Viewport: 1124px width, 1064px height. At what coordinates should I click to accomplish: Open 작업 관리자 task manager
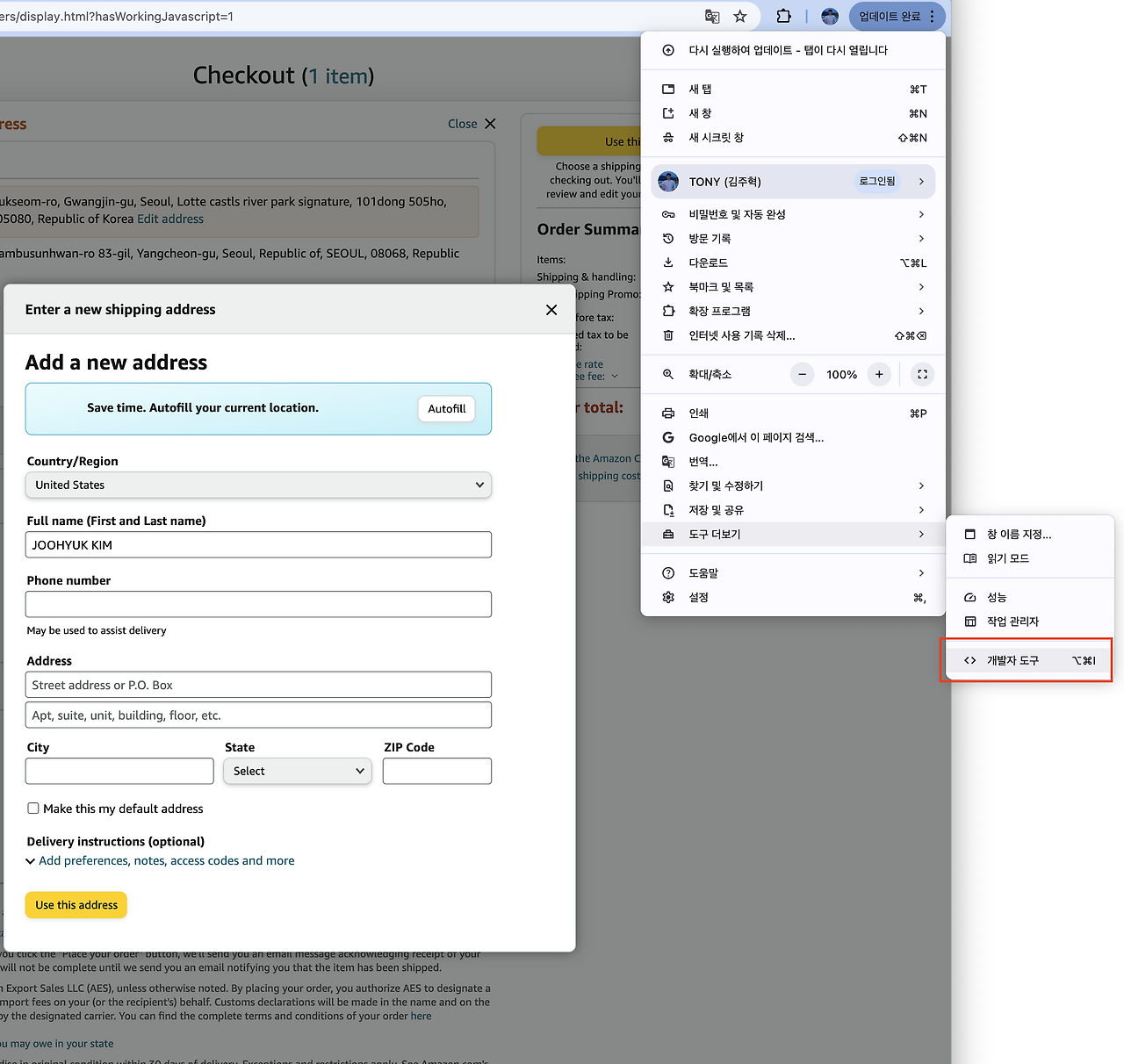click(x=1030, y=622)
